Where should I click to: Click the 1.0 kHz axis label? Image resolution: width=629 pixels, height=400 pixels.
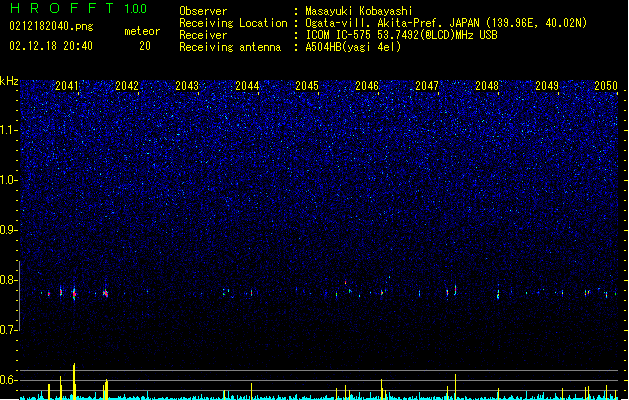9,180
